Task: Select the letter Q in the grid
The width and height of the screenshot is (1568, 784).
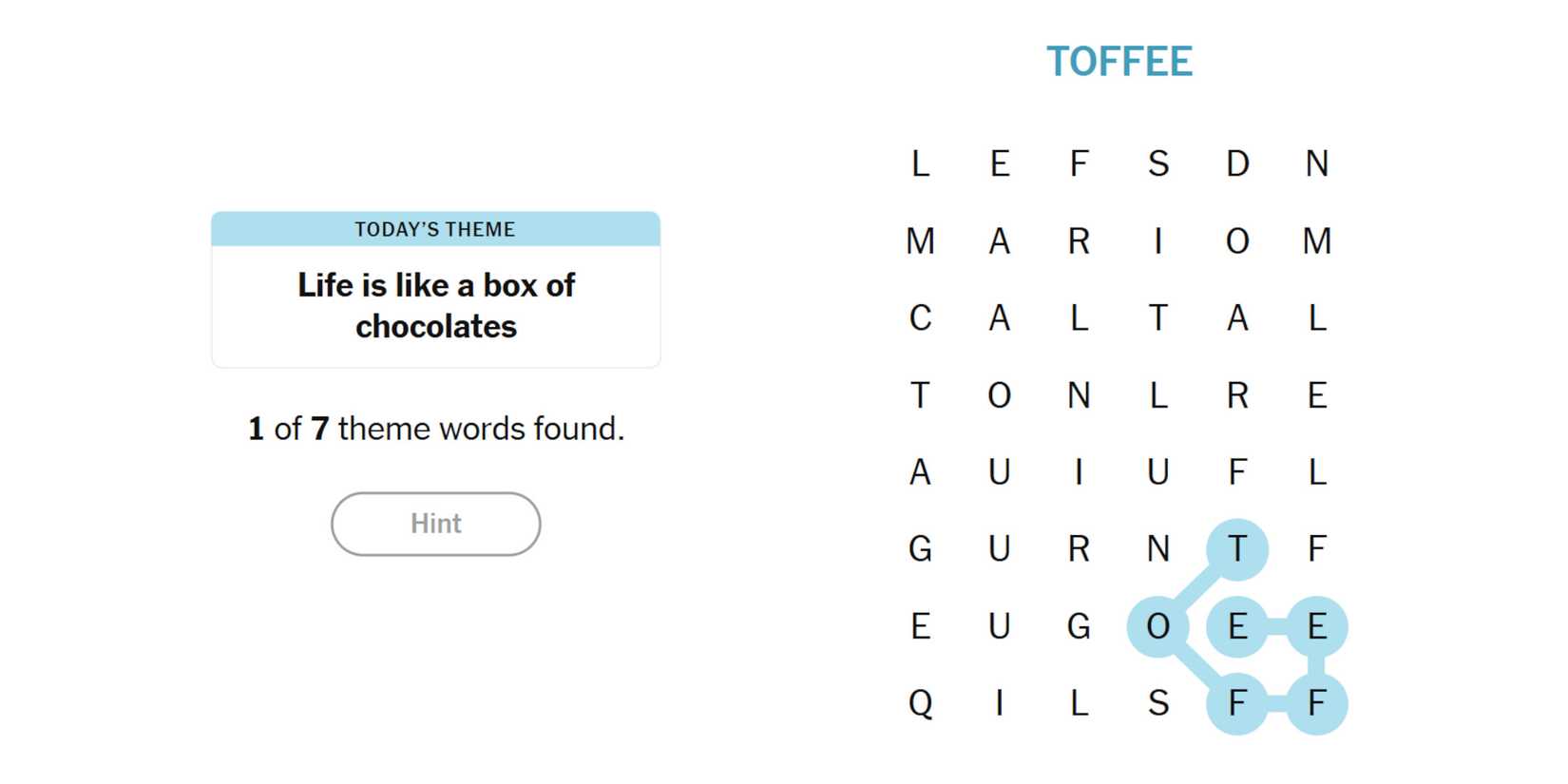Action: click(920, 704)
